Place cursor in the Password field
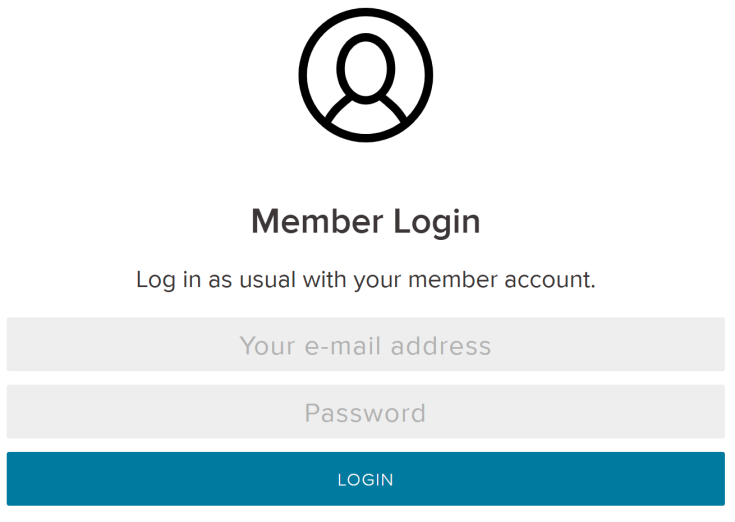Viewport: 735px width, 522px height. pos(366,412)
